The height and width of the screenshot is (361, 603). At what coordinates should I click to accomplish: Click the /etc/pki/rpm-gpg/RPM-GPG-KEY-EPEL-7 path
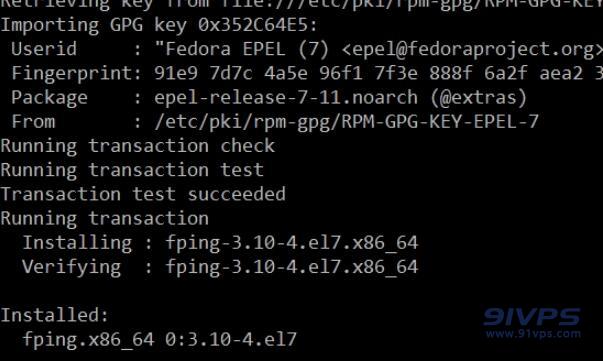pyautogui.click(x=346, y=122)
